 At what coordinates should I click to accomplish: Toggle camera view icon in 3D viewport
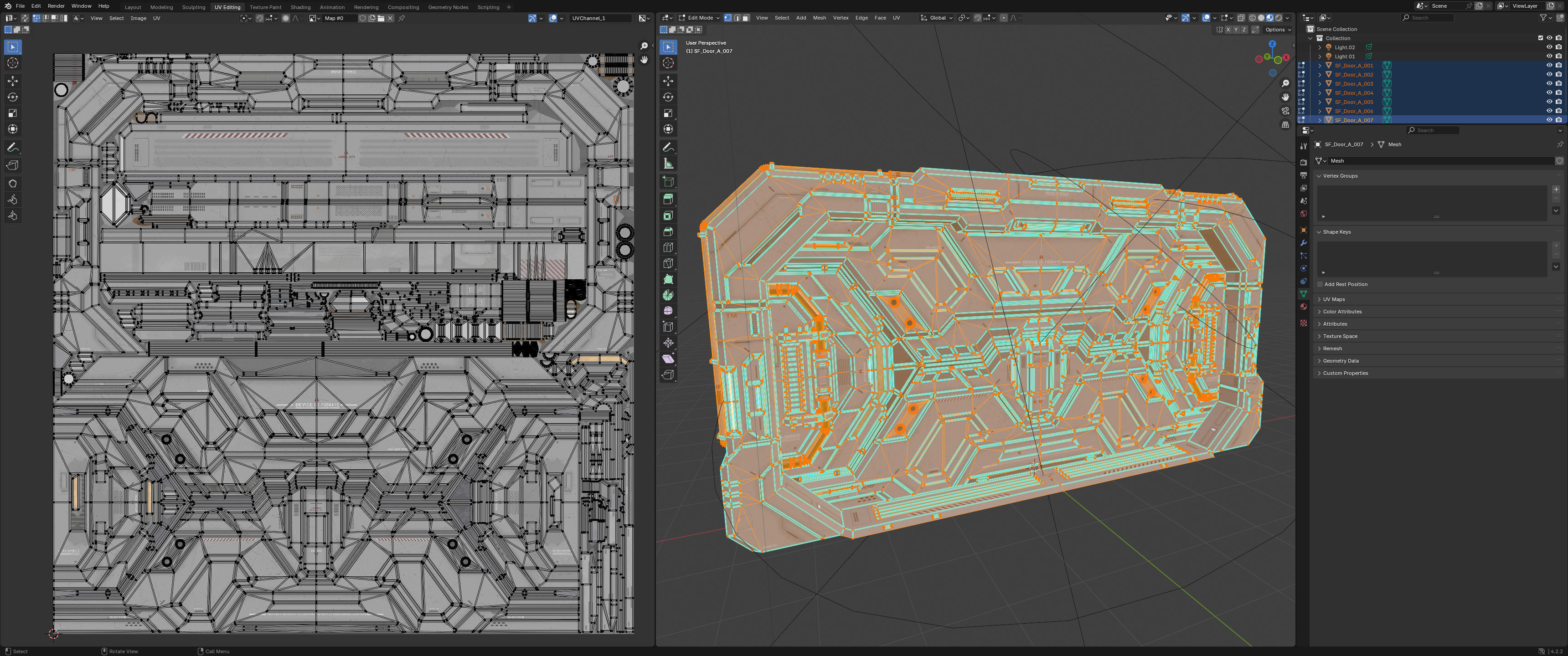pos(1285,111)
